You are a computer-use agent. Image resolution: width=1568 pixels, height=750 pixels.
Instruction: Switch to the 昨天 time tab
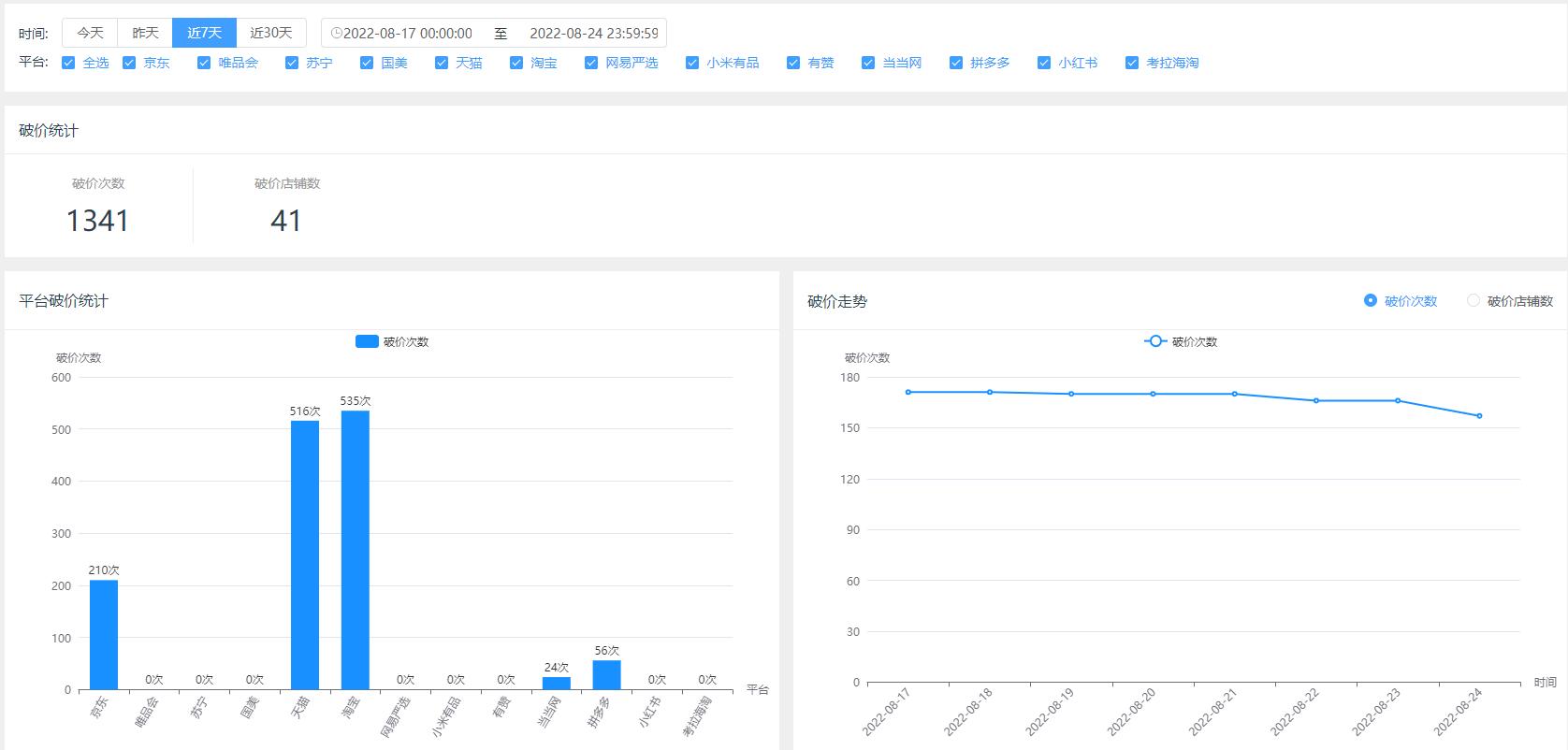pos(145,33)
